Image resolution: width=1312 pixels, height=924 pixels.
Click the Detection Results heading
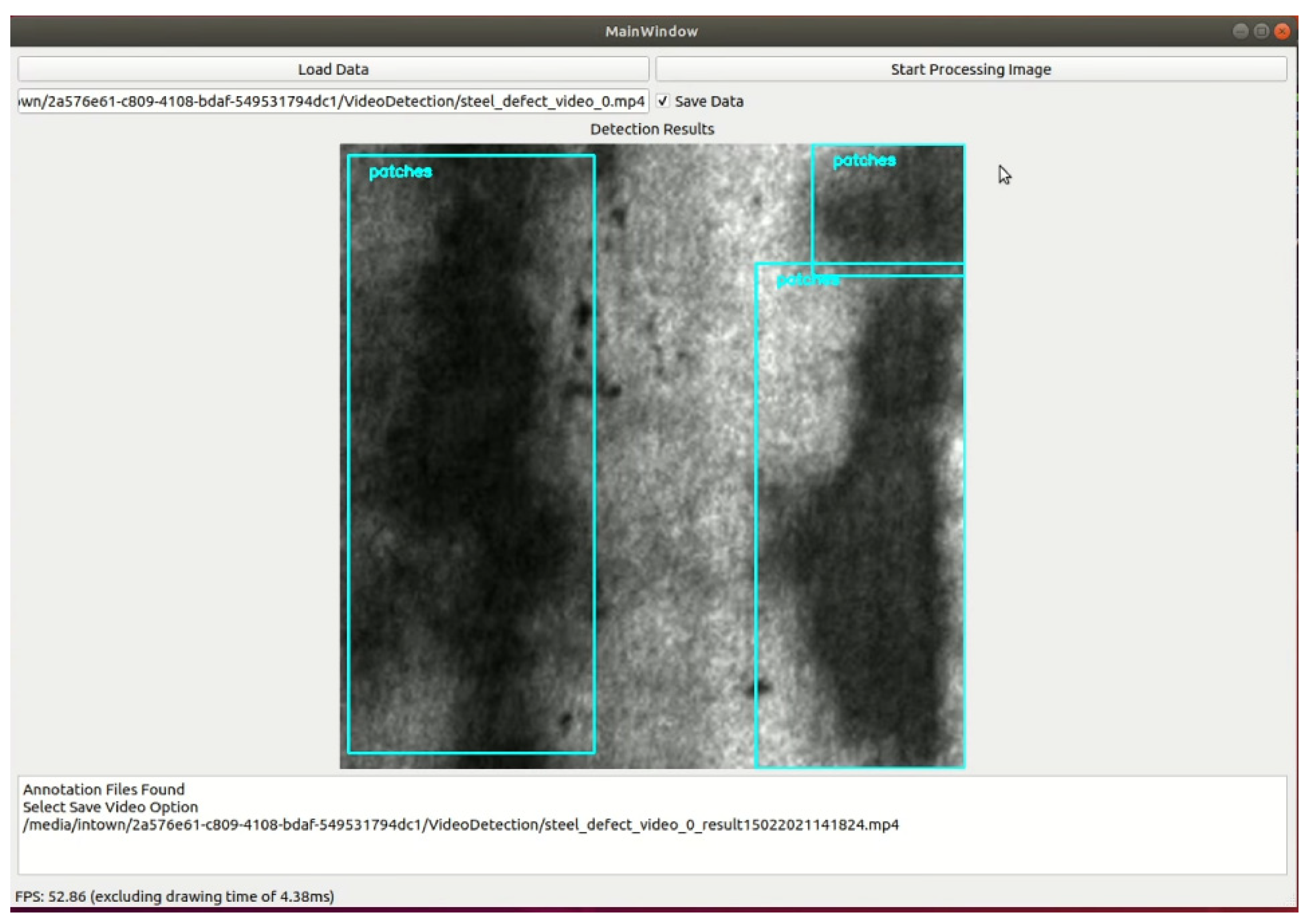[652, 129]
